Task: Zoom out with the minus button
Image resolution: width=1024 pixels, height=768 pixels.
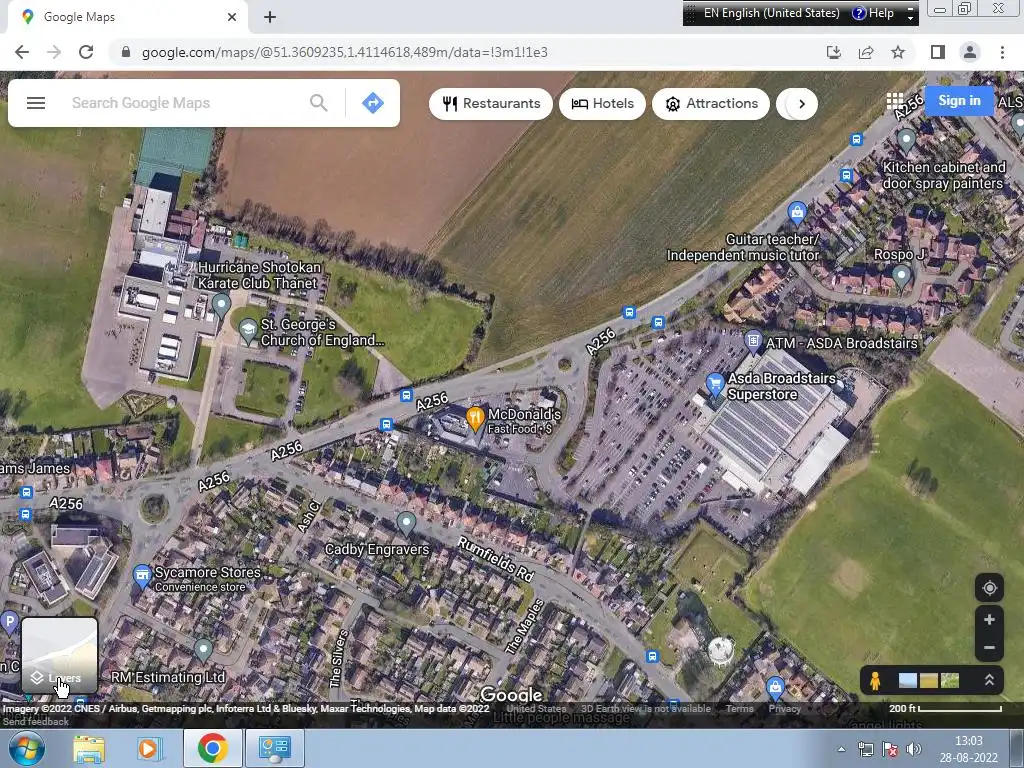Action: point(989,648)
